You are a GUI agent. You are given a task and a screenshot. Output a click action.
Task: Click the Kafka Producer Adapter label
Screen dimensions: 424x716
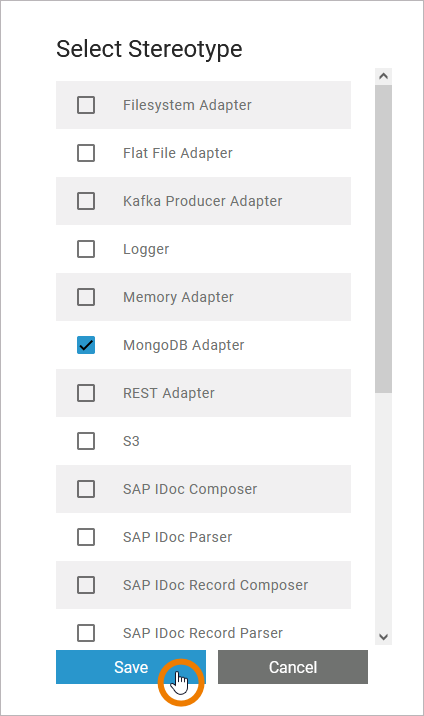point(203,201)
